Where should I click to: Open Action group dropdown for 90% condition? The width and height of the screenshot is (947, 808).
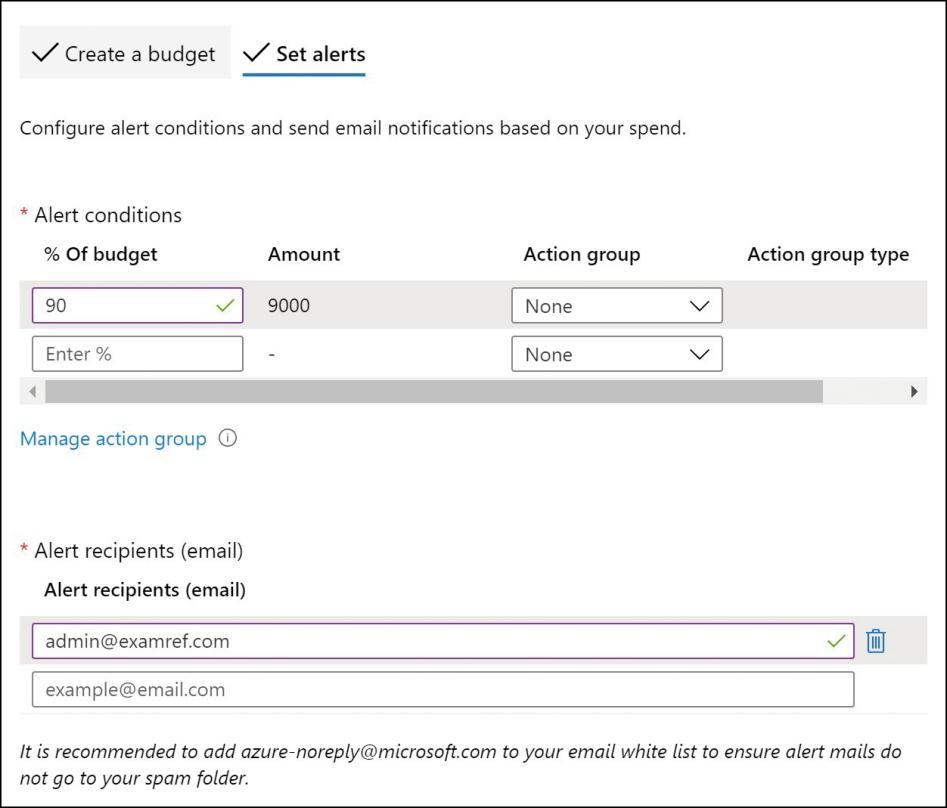(x=617, y=306)
